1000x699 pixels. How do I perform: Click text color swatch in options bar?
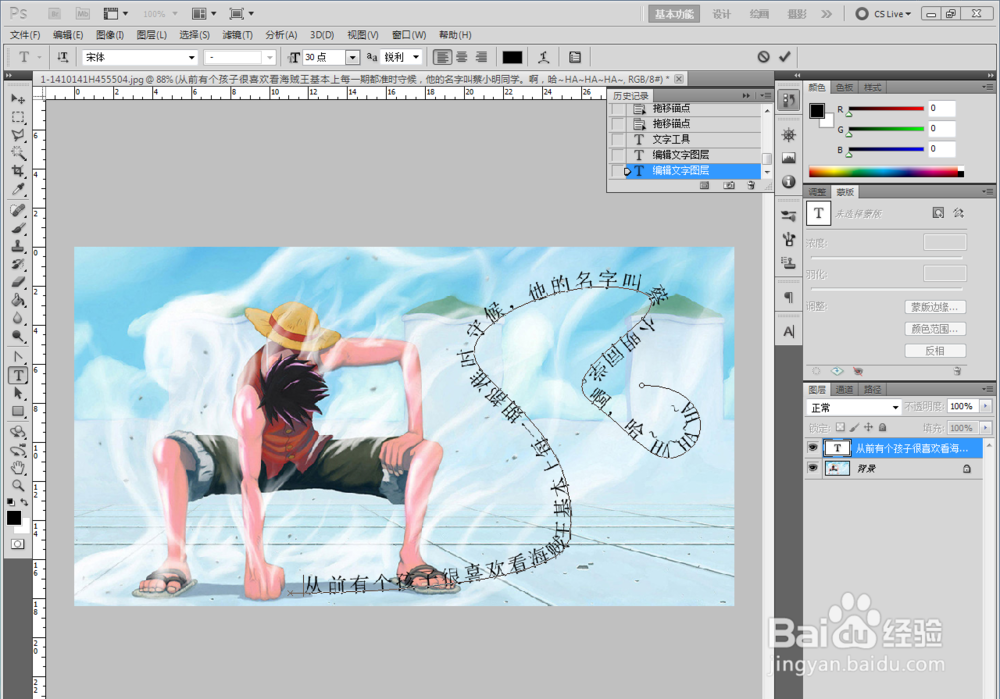512,57
